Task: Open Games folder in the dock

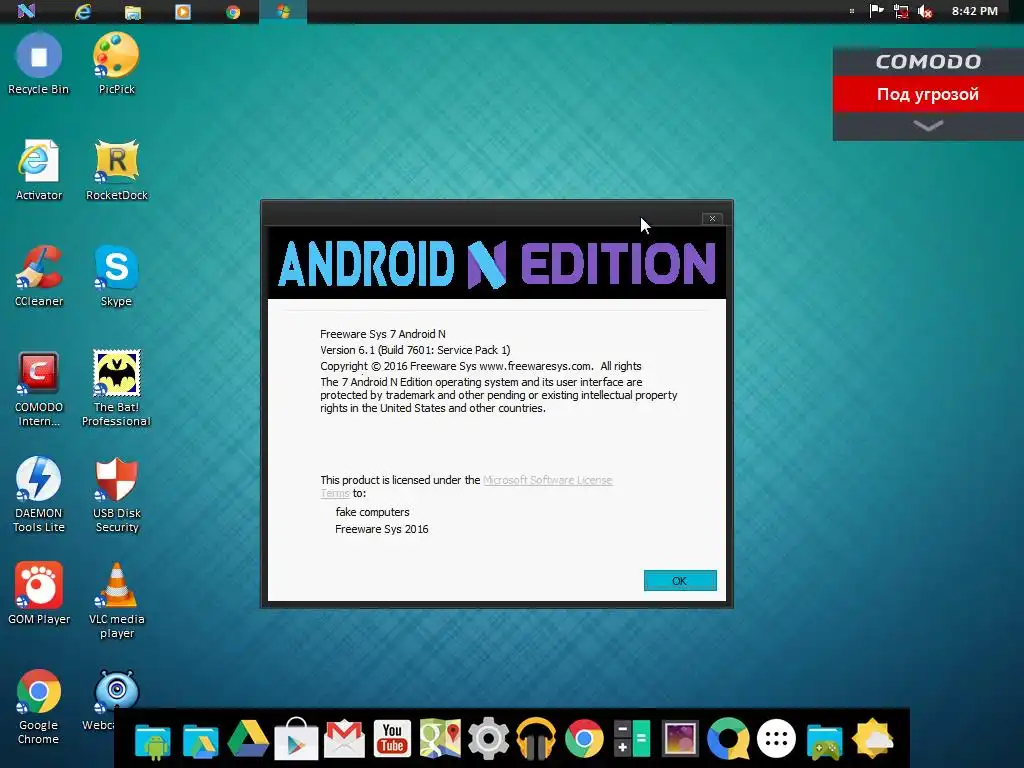Action: tap(824, 741)
